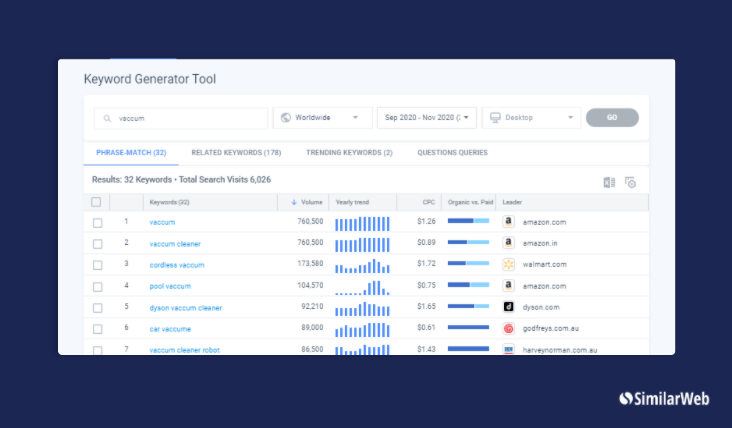This screenshot has width=732, height=428.
Task: Click the 104,570 volume value
Action: 310,285
